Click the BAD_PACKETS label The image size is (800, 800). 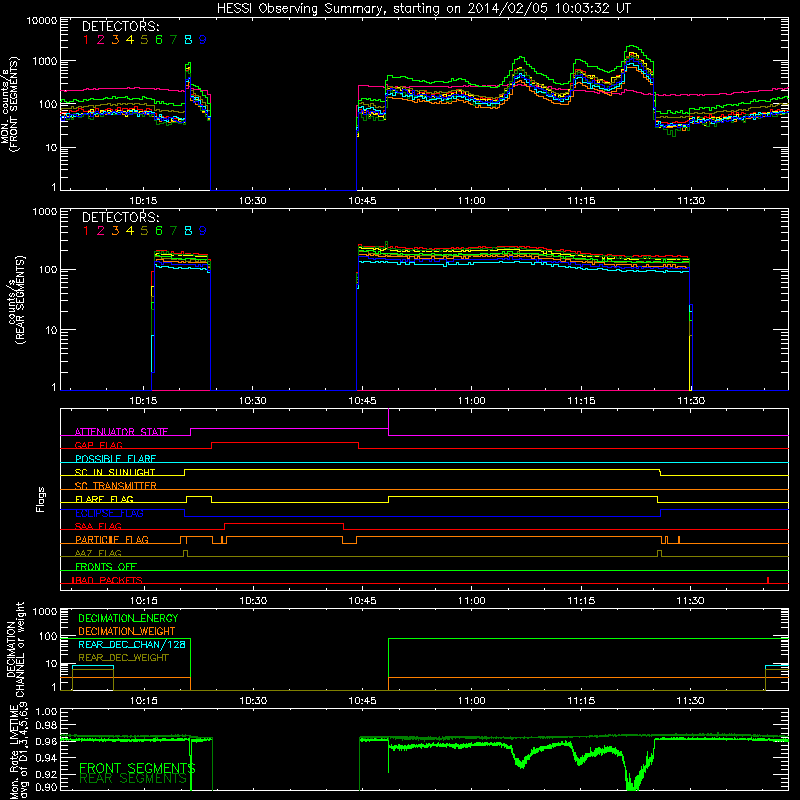point(108,580)
